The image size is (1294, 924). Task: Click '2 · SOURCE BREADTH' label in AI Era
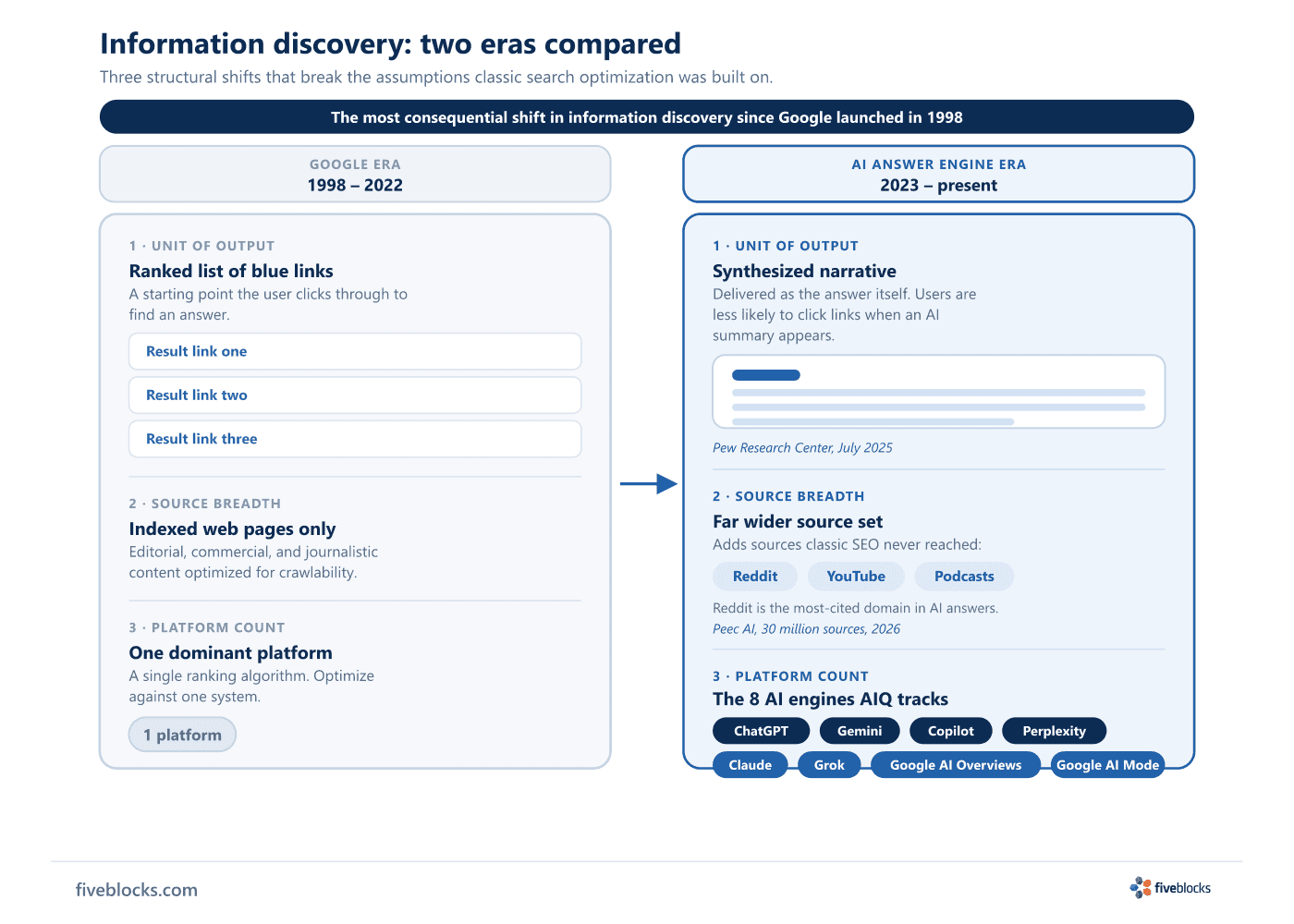[x=788, y=496]
